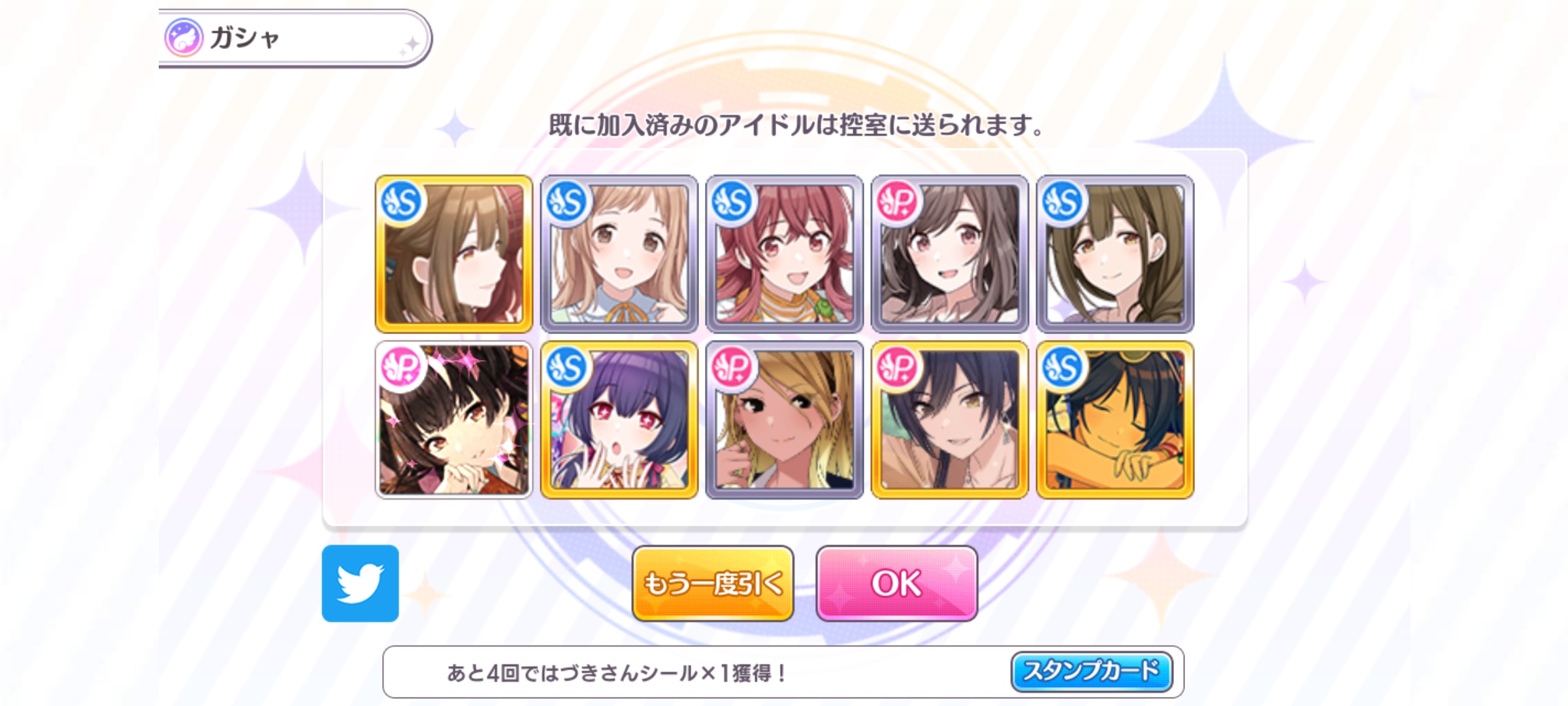Select the sparkling black-haired idol card

[454, 420]
